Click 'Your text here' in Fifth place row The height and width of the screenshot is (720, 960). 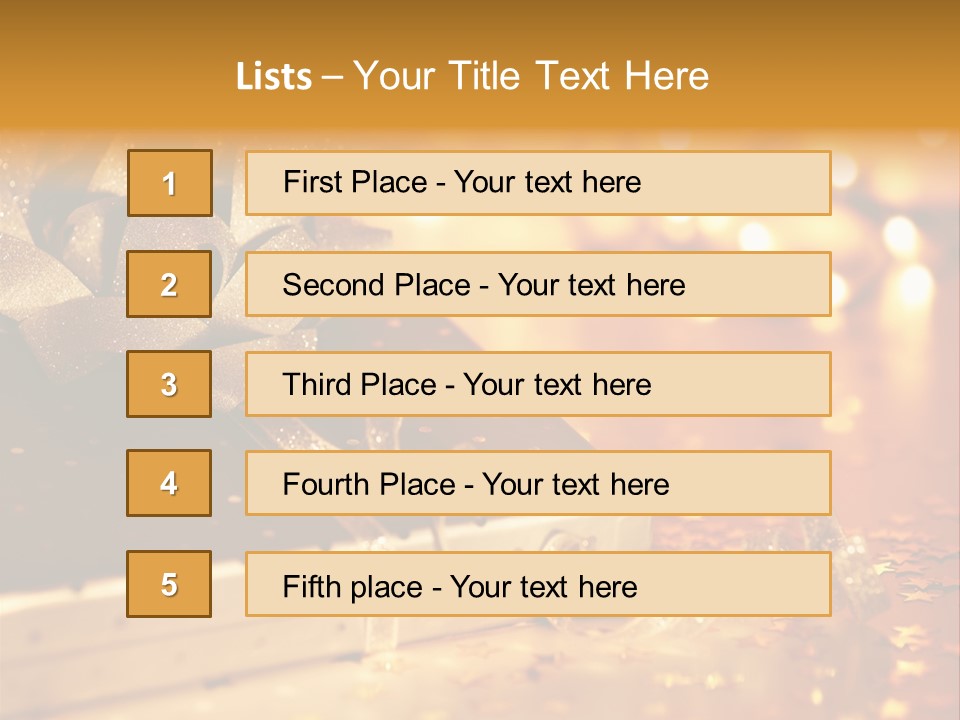click(x=543, y=586)
